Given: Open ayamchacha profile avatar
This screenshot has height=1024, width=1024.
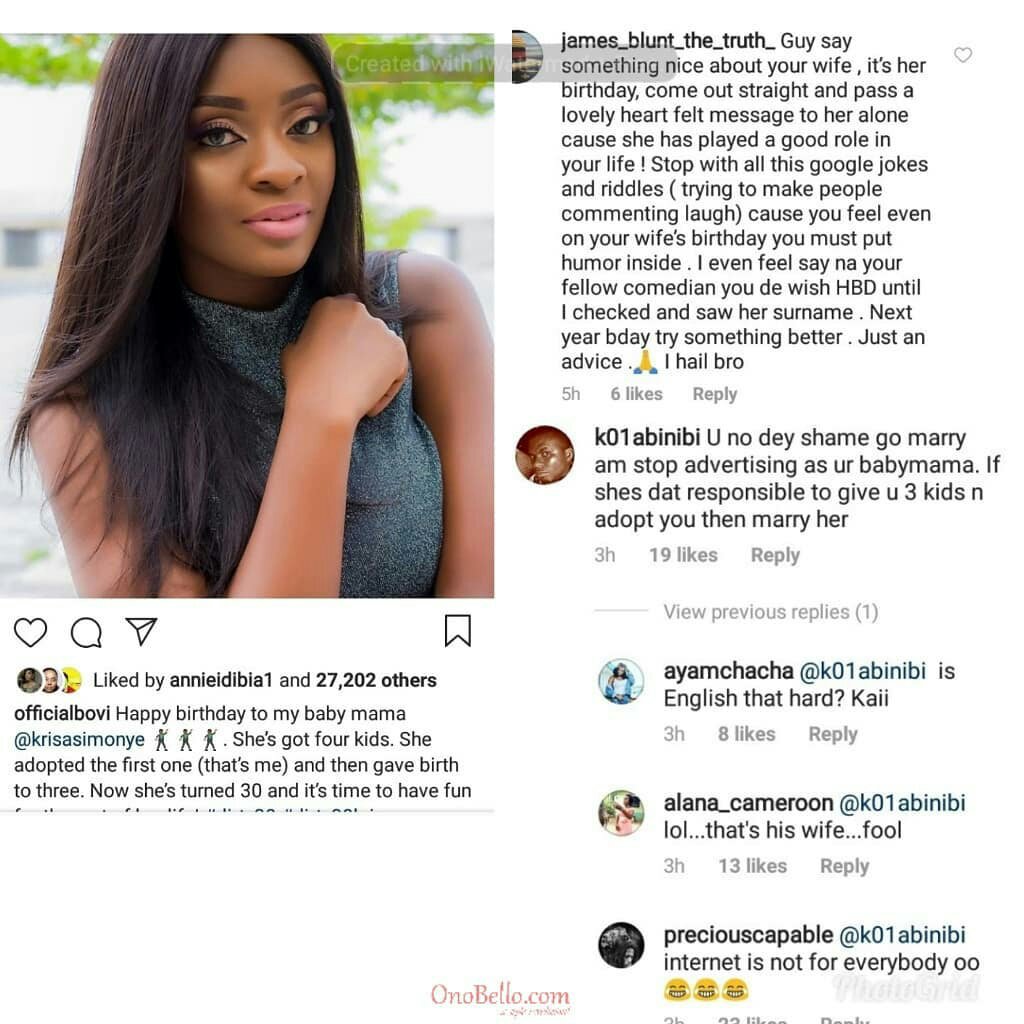Looking at the screenshot, I should [621, 681].
